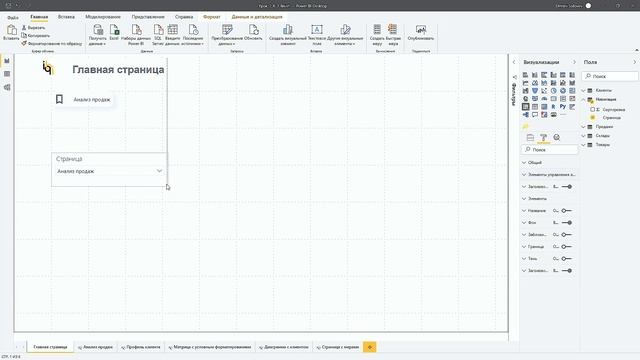Select the donut chart visual icon
The image size is (640, 360).
point(563,91)
